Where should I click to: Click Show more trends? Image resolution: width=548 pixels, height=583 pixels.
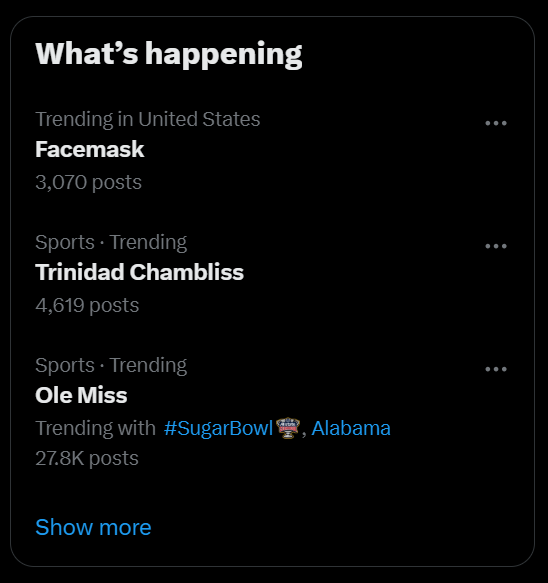(93, 527)
